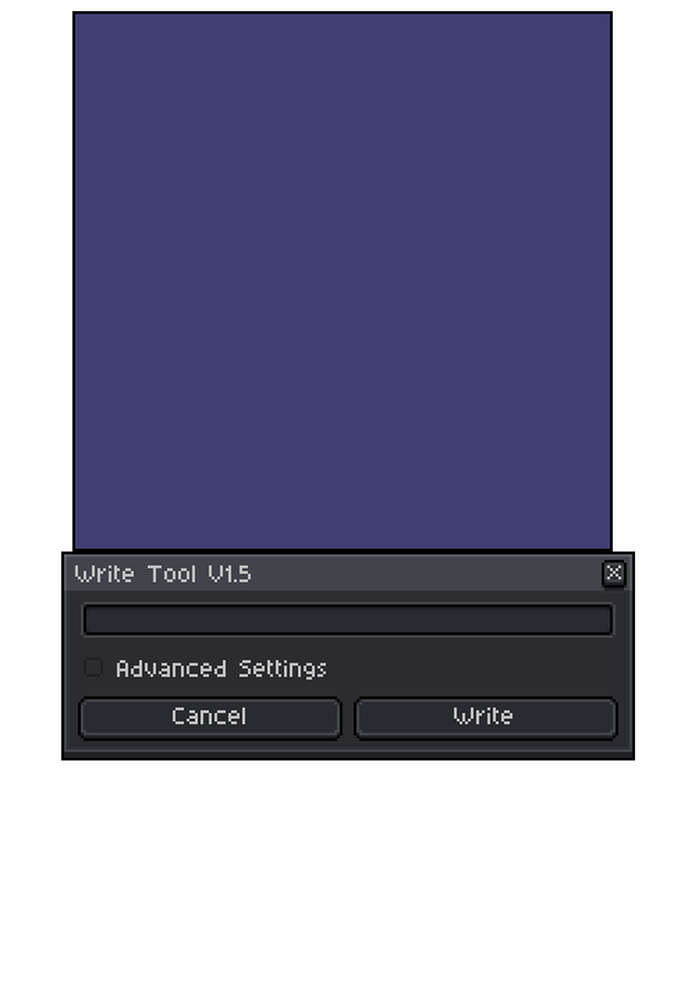Image resolution: width=681 pixels, height=1000 pixels.
Task: Click inside the empty text input field
Action: (x=347, y=620)
